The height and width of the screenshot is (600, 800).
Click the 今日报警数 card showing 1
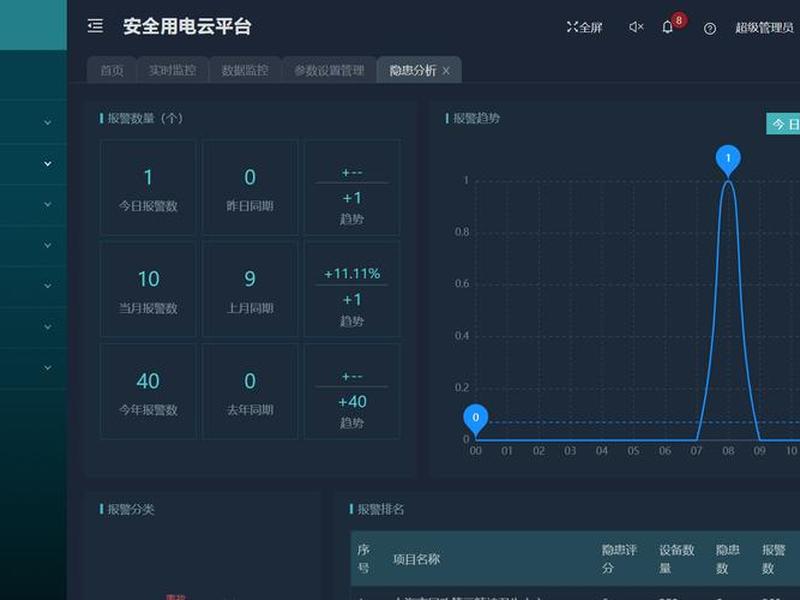tap(148, 187)
